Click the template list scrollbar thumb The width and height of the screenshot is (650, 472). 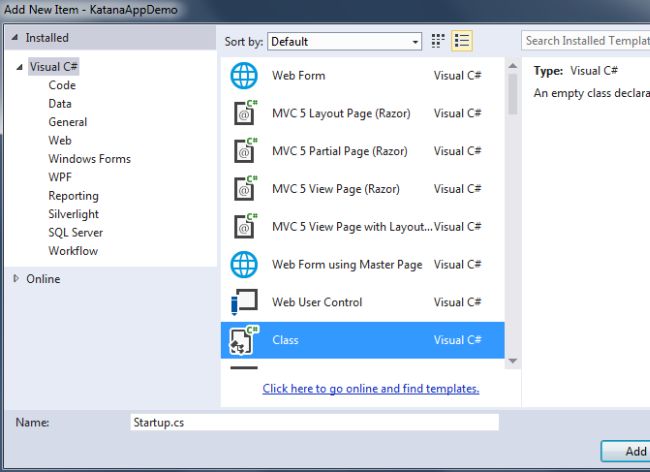point(513,94)
